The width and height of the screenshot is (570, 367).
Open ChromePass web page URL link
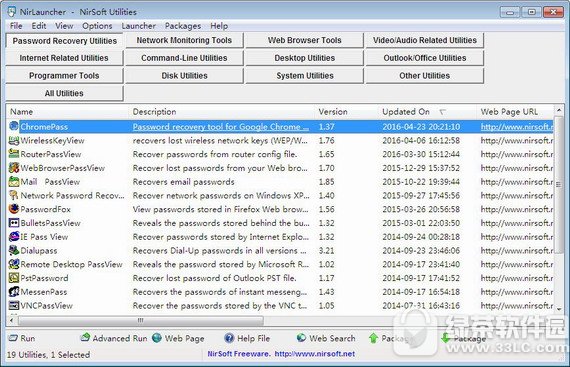coord(517,127)
